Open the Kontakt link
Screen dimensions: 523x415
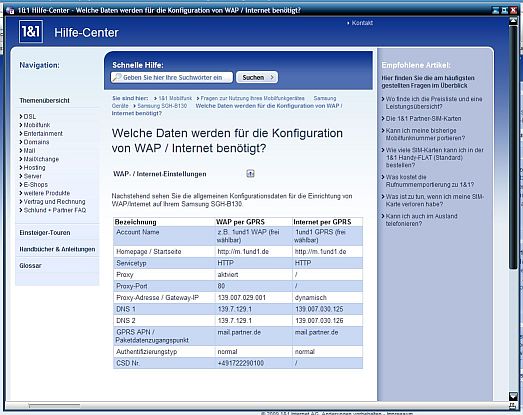click(x=362, y=23)
